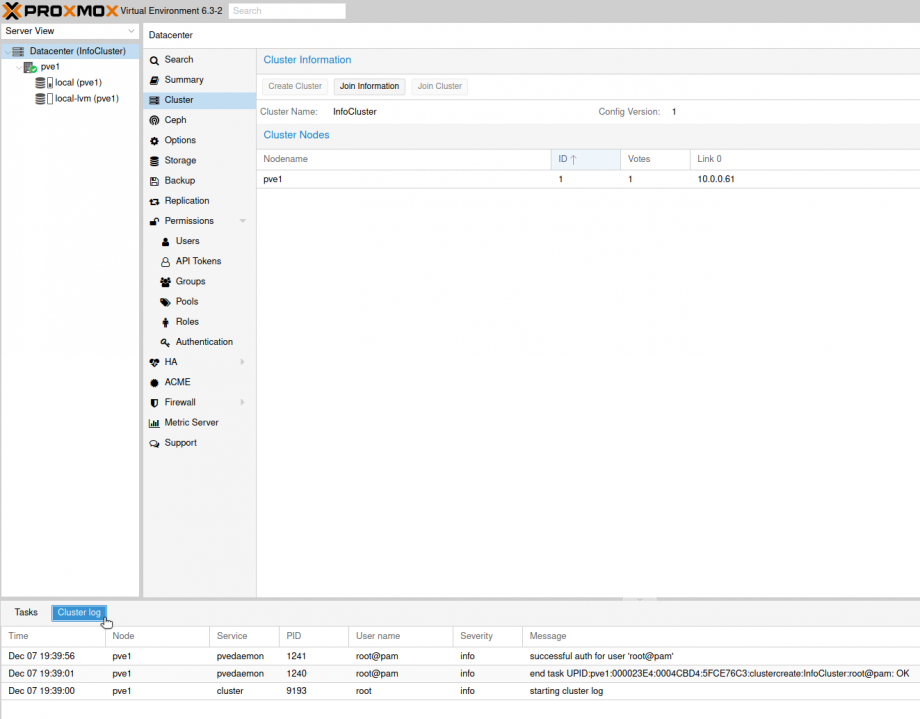Switch to the Tasks tab
Image resolution: width=920 pixels, height=719 pixels.
[25, 612]
